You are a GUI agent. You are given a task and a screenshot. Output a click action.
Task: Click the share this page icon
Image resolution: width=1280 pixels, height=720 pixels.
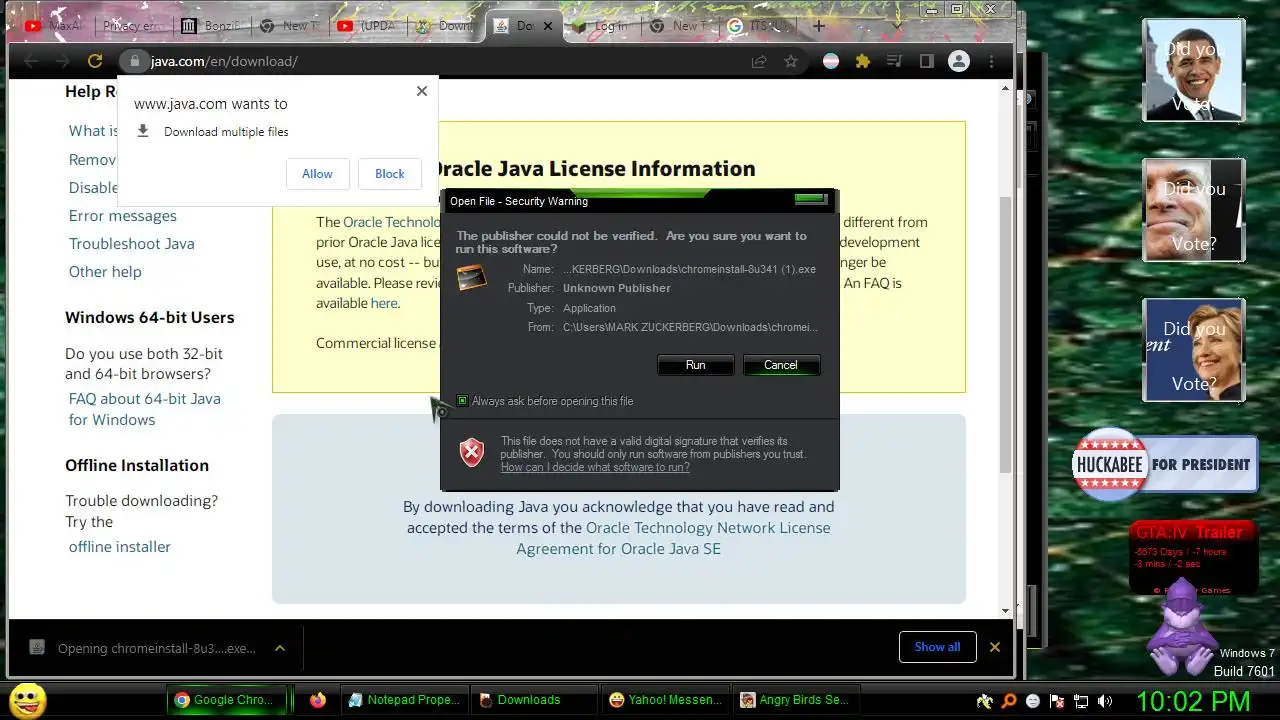tap(759, 61)
